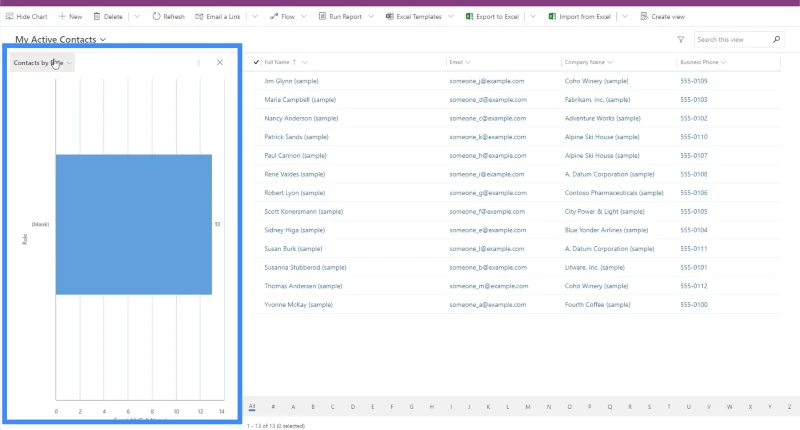Click the Create view button

662,16
